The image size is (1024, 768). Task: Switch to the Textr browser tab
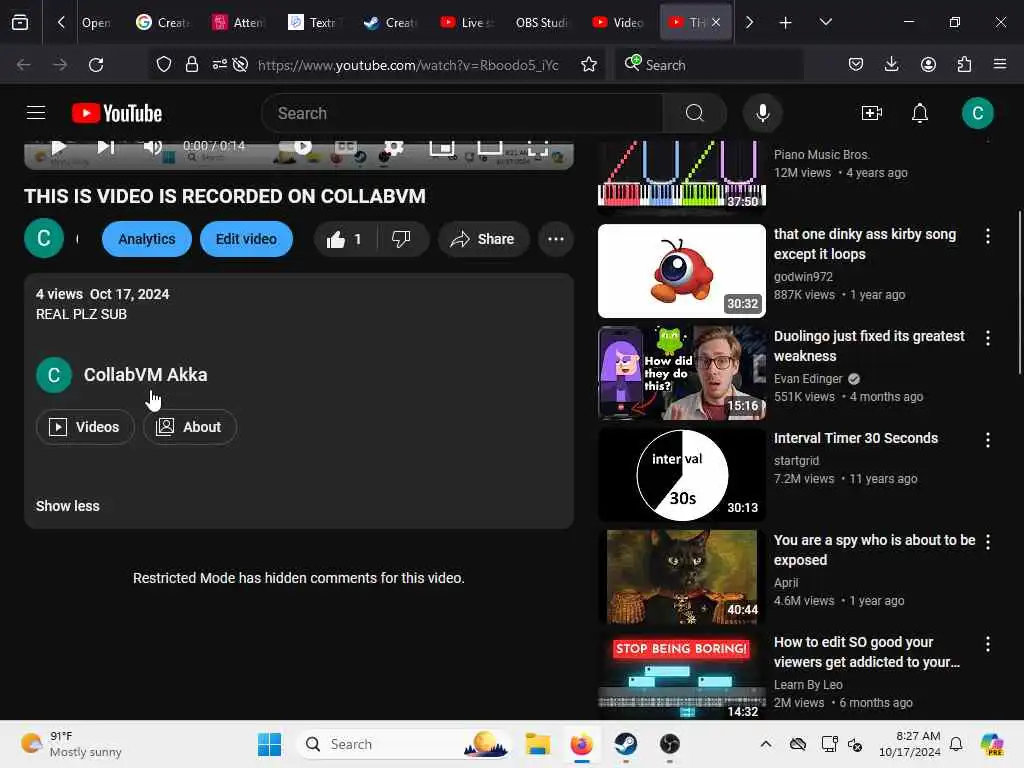click(313, 22)
